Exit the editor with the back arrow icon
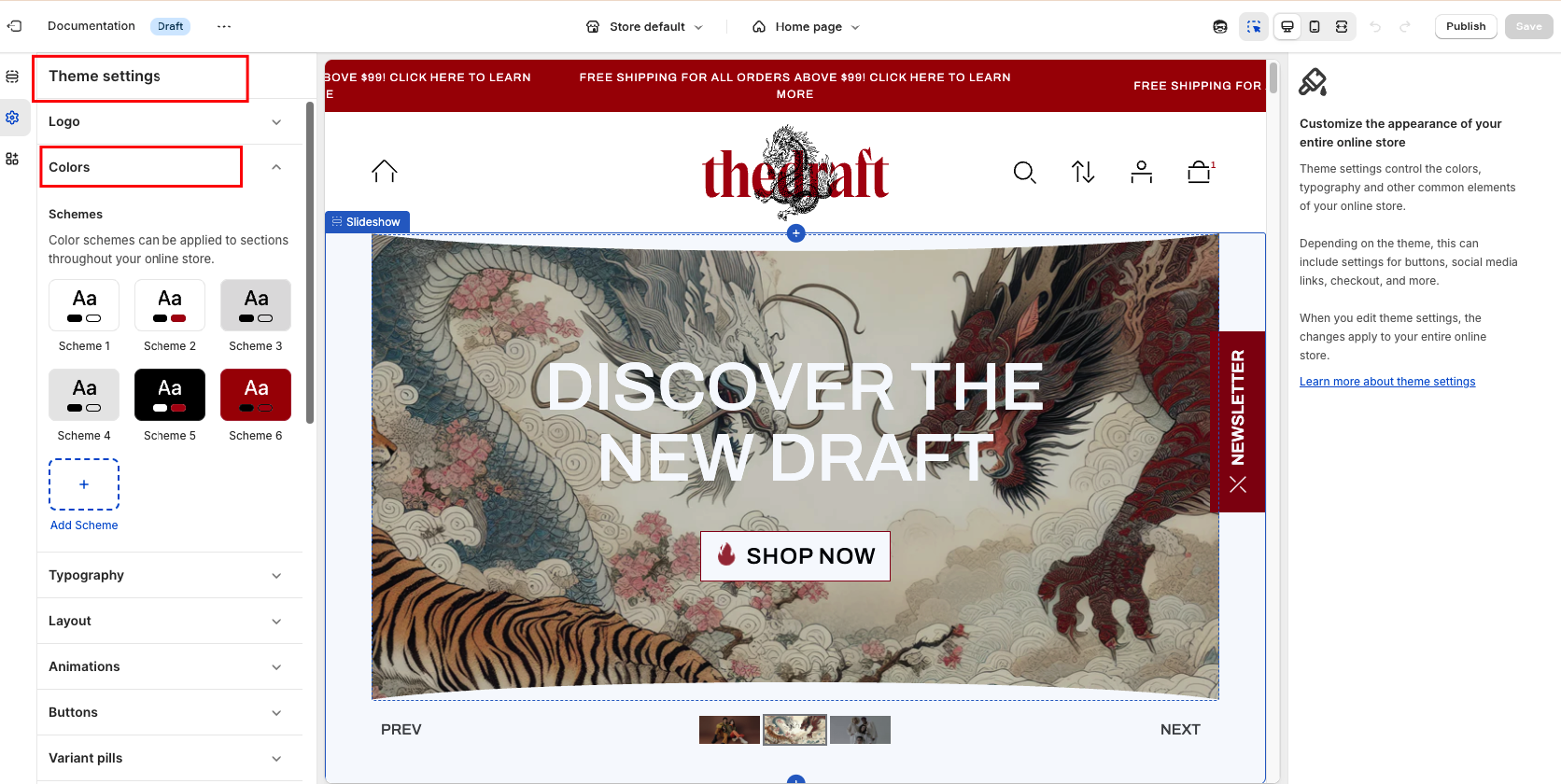The width and height of the screenshot is (1561, 784). click(x=15, y=26)
